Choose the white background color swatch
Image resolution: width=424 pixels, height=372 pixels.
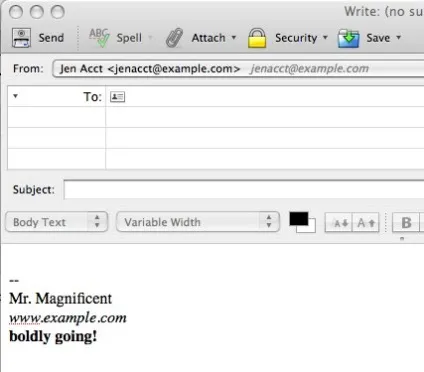311,228
